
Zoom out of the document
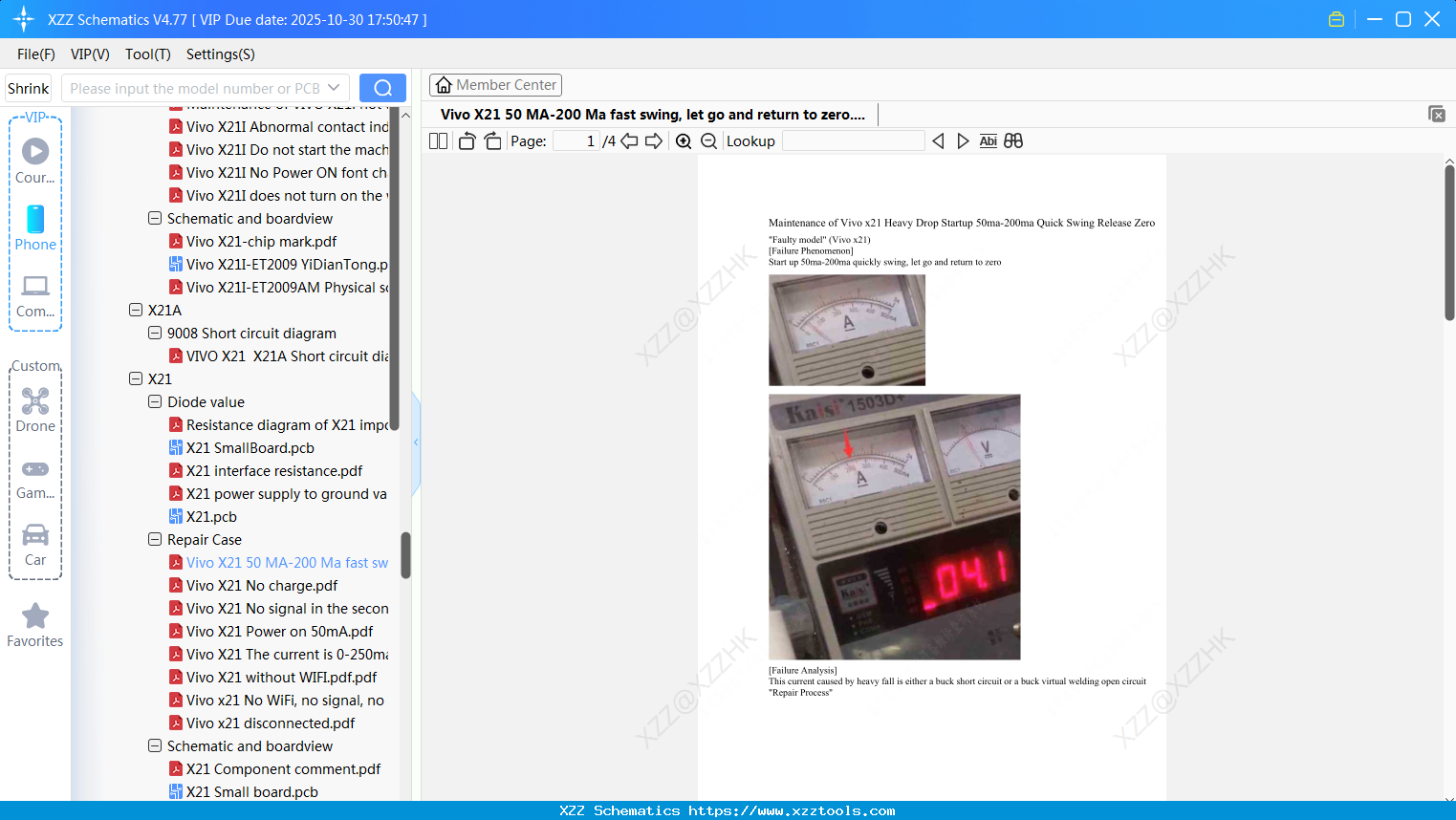click(x=708, y=141)
